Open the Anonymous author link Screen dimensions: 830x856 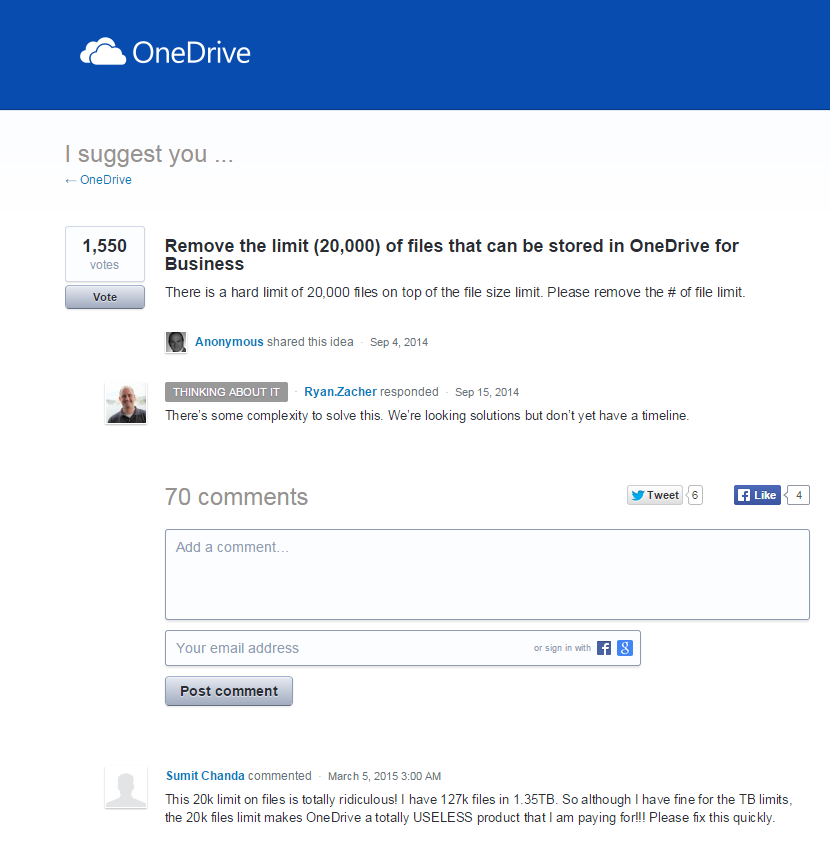click(229, 342)
